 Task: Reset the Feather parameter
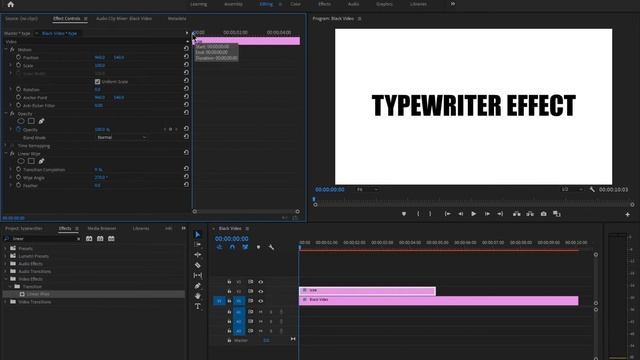[186, 185]
